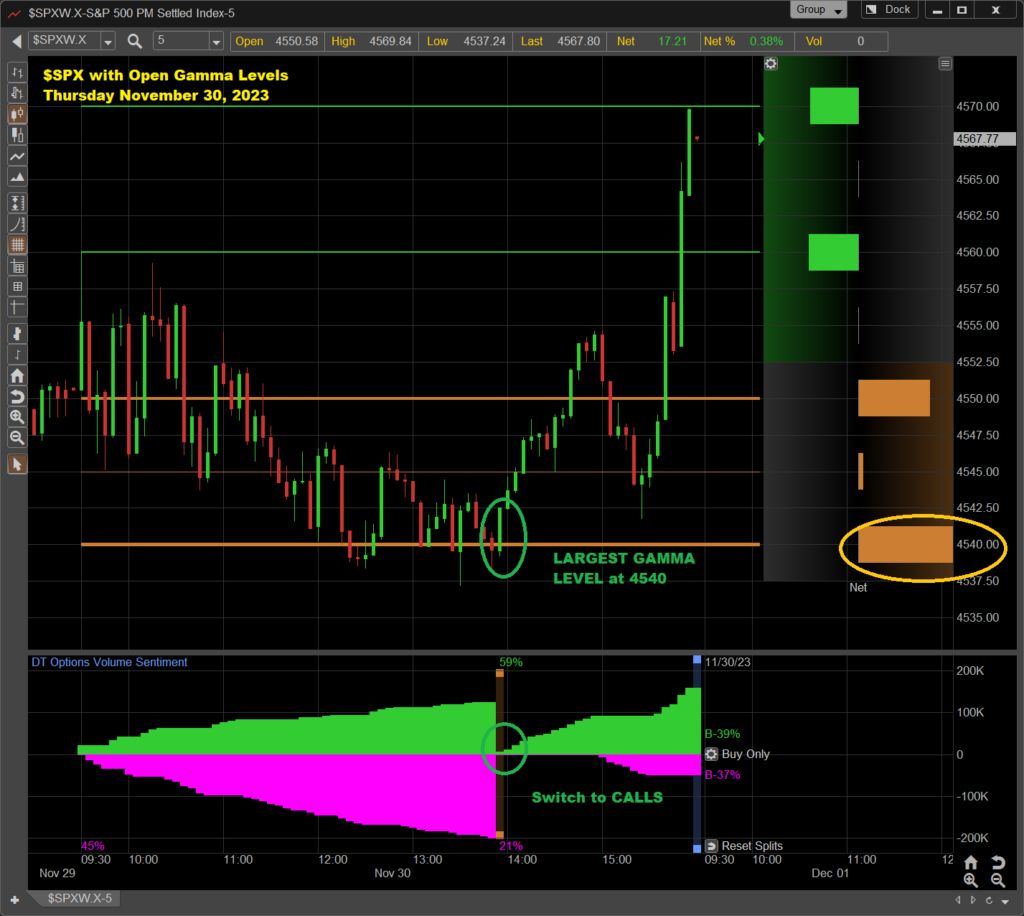Toggle Buy Only setting in sentiment panel
Screen dimensions: 1024x916
coord(712,754)
